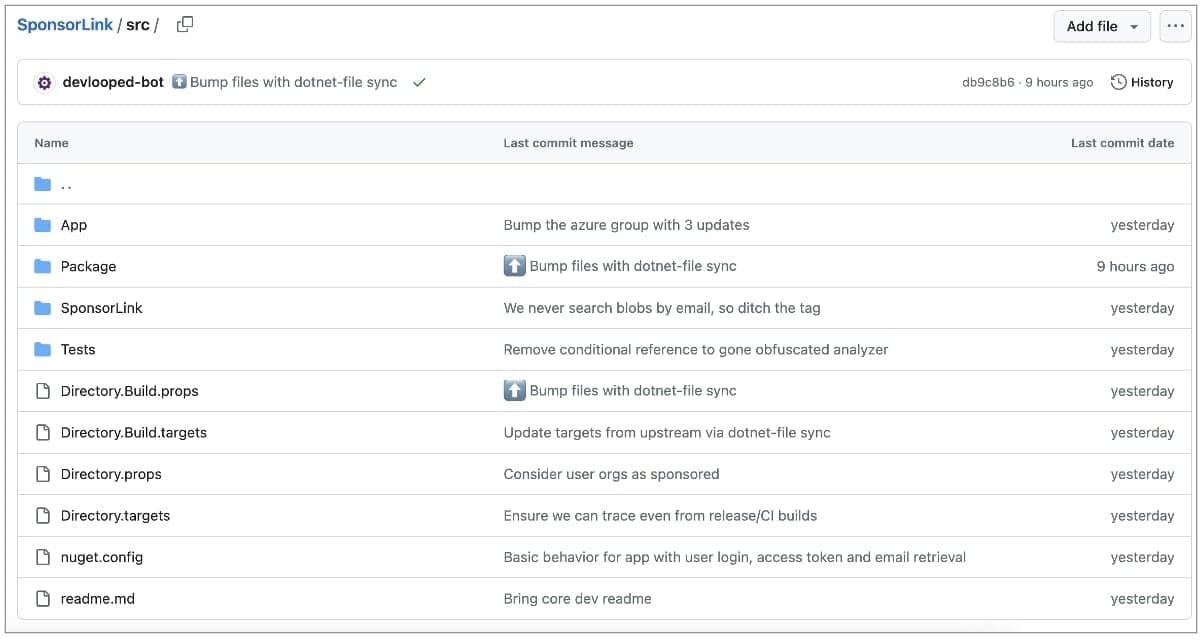Image resolution: width=1204 pixels, height=642 pixels.
Task: Click the commit status checkmark icon
Action: (419, 83)
